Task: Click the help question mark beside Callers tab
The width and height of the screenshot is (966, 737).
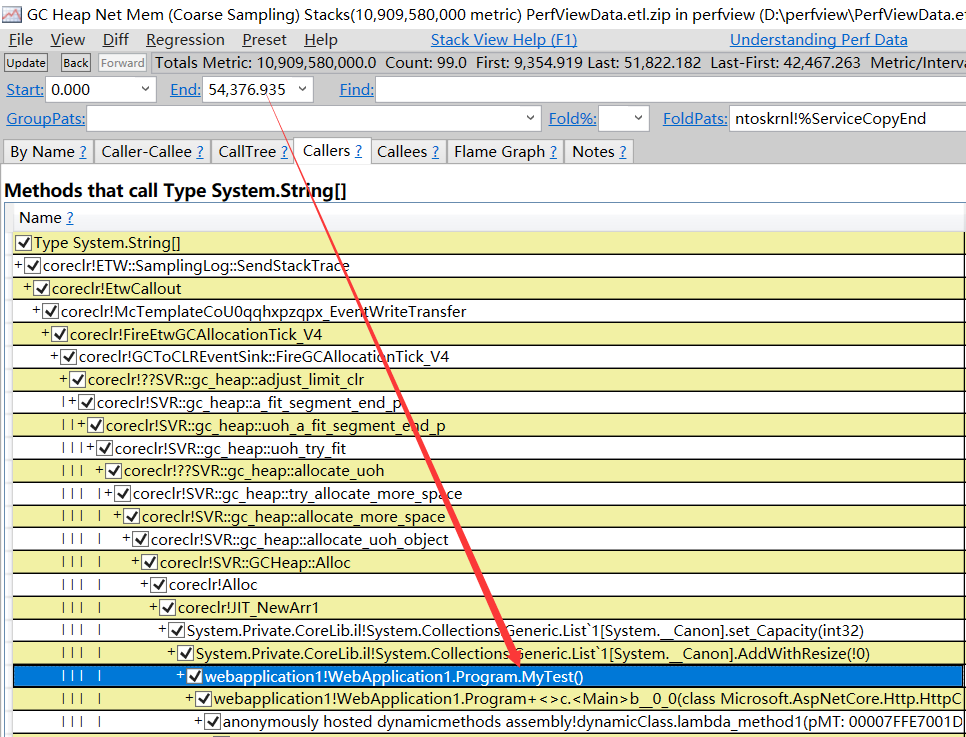Action: (358, 151)
